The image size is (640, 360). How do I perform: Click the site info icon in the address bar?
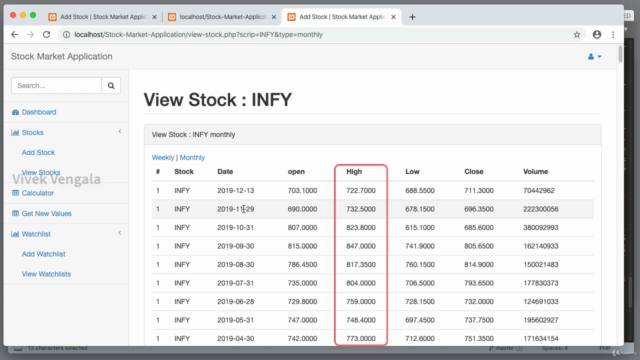(x=66, y=35)
